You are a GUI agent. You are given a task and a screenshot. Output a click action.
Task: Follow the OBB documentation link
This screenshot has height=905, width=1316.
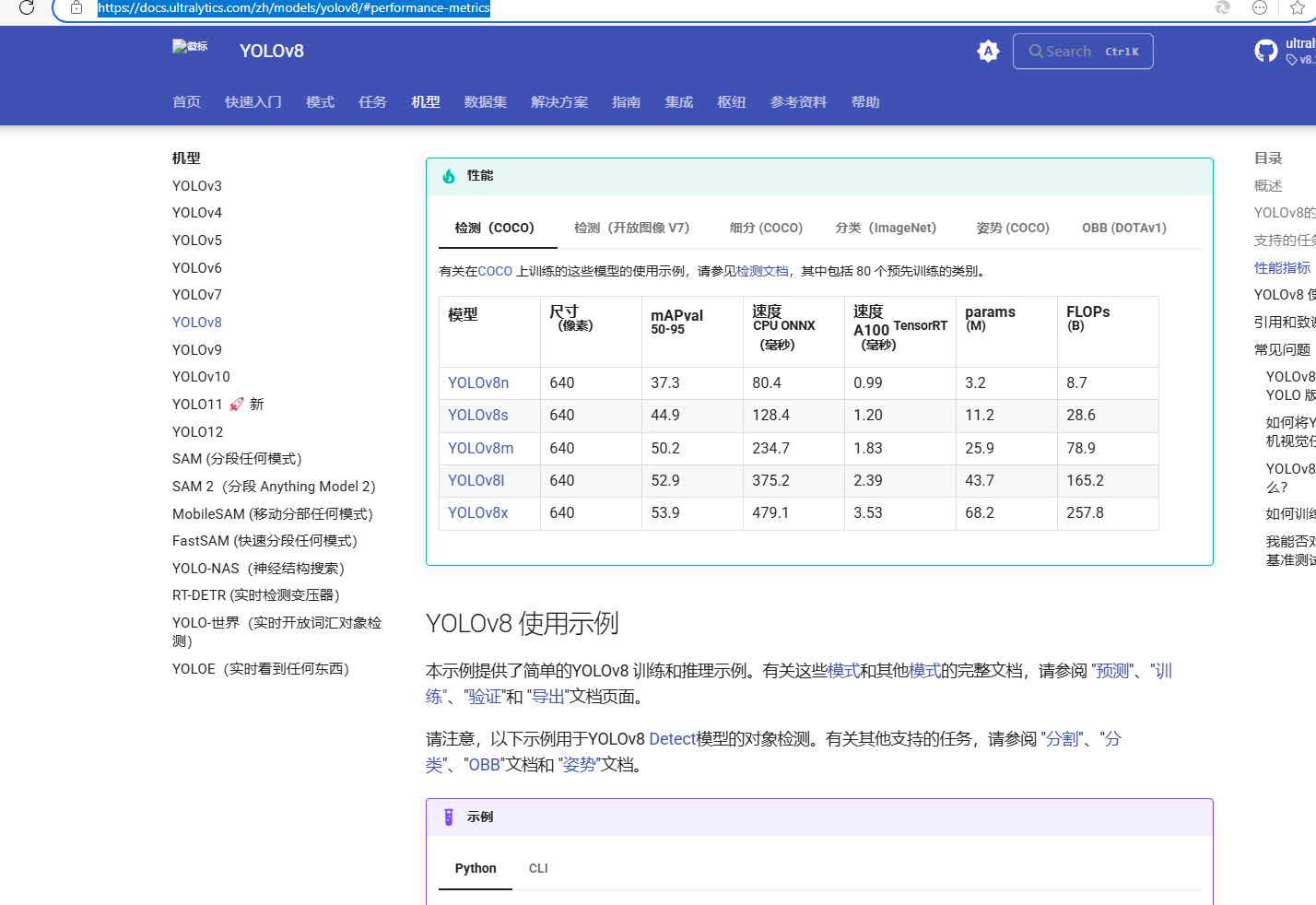(x=484, y=765)
